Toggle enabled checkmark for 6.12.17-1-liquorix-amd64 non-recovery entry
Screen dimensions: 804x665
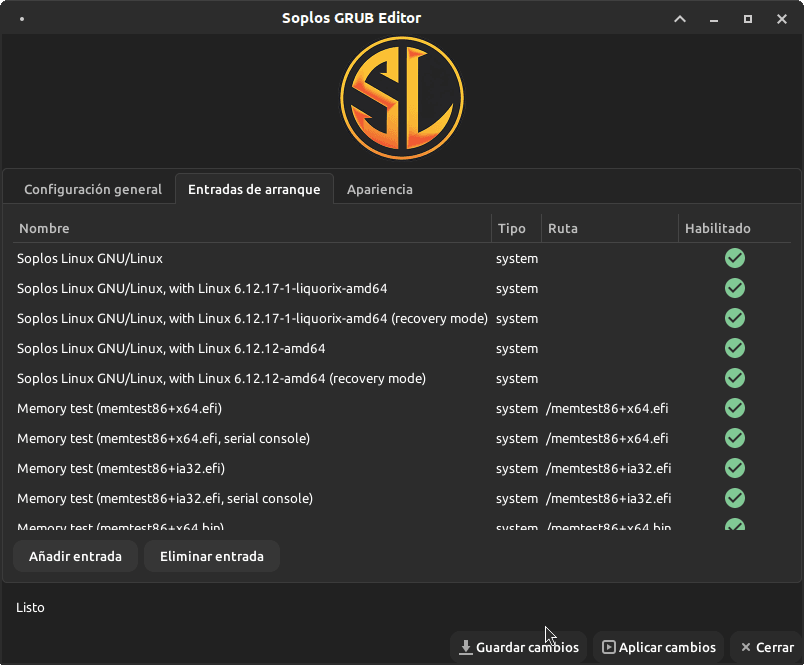click(x=735, y=288)
